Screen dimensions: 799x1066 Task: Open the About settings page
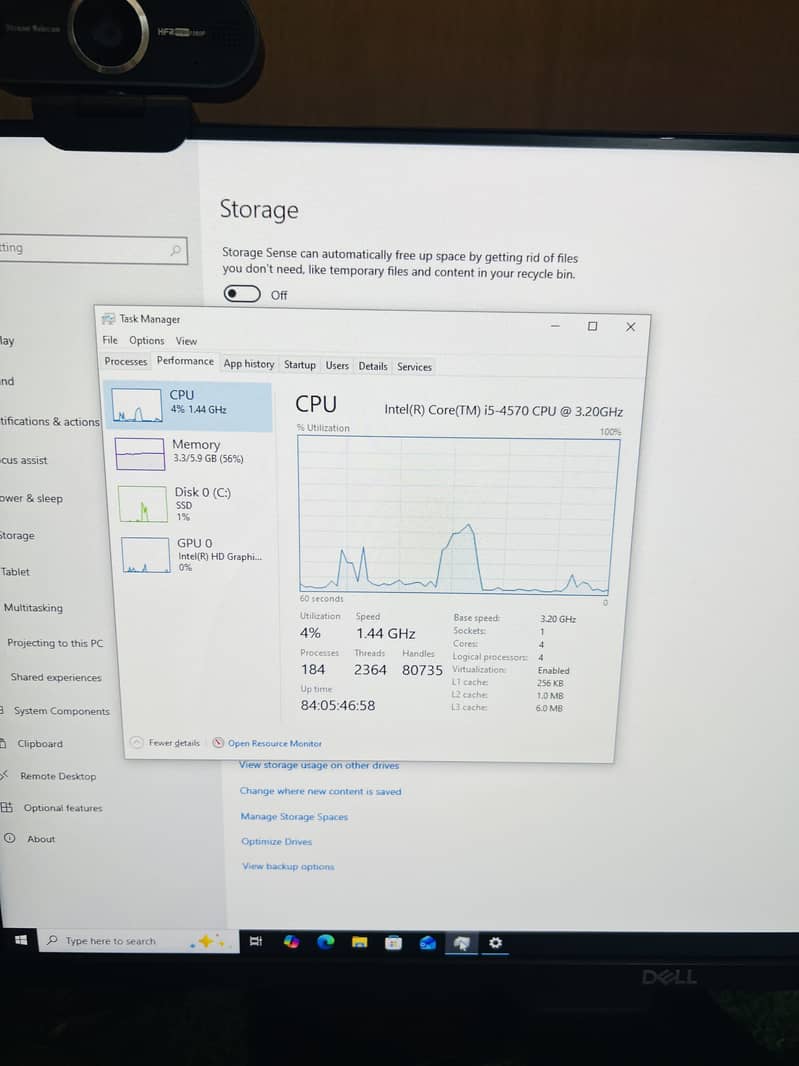(x=41, y=839)
